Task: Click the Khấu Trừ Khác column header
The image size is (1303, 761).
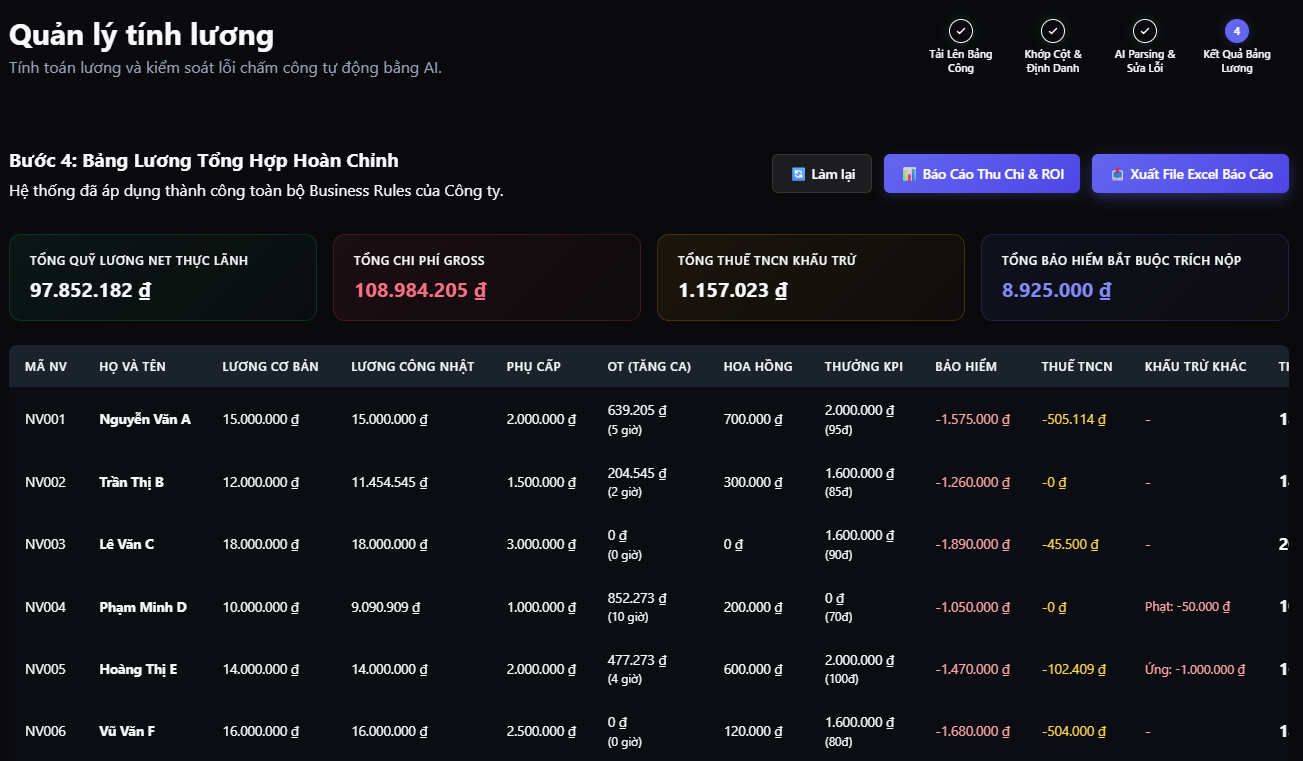Action: (x=1196, y=367)
